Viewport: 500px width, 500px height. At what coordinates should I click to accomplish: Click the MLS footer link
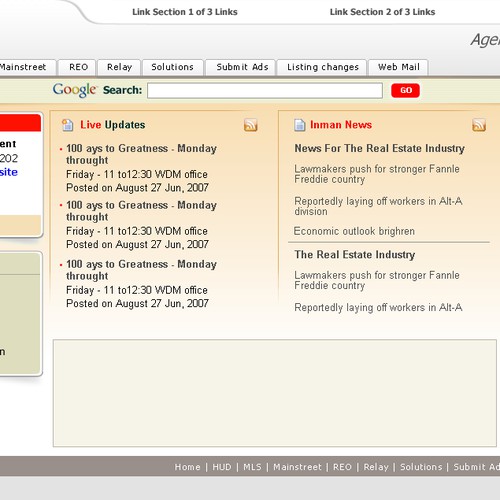[252, 467]
